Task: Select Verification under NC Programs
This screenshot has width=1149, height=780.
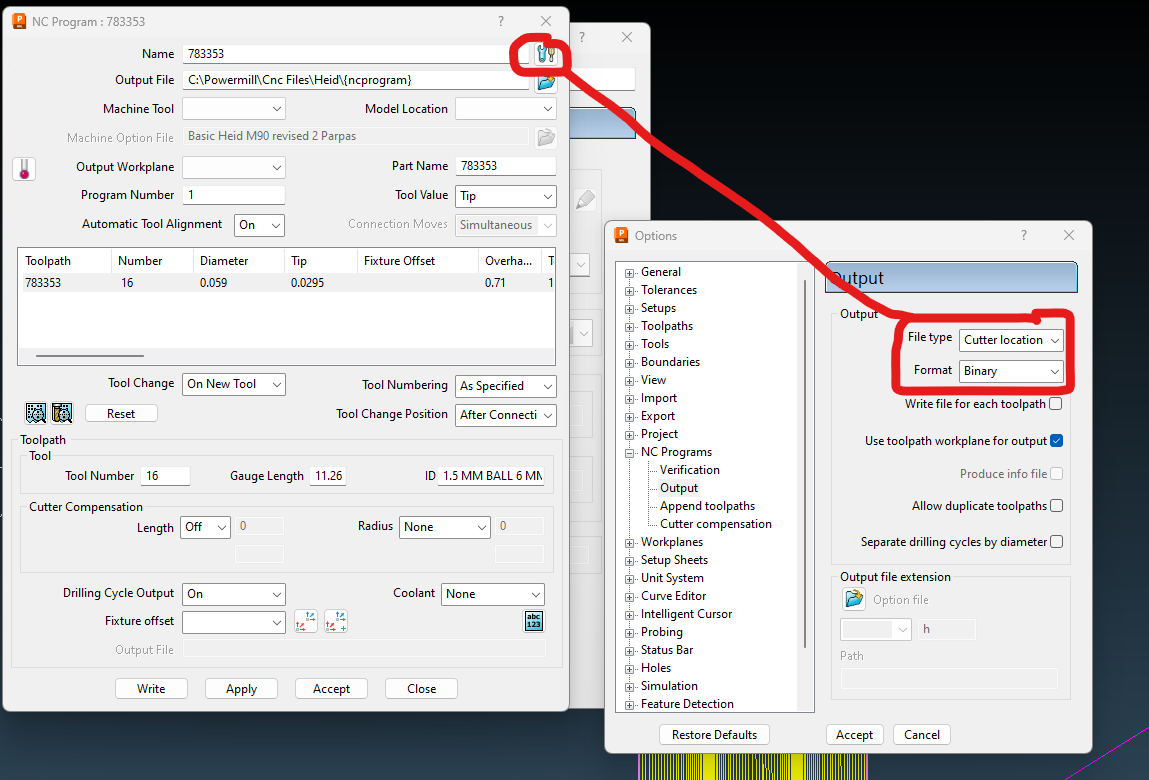Action: click(687, 469)
